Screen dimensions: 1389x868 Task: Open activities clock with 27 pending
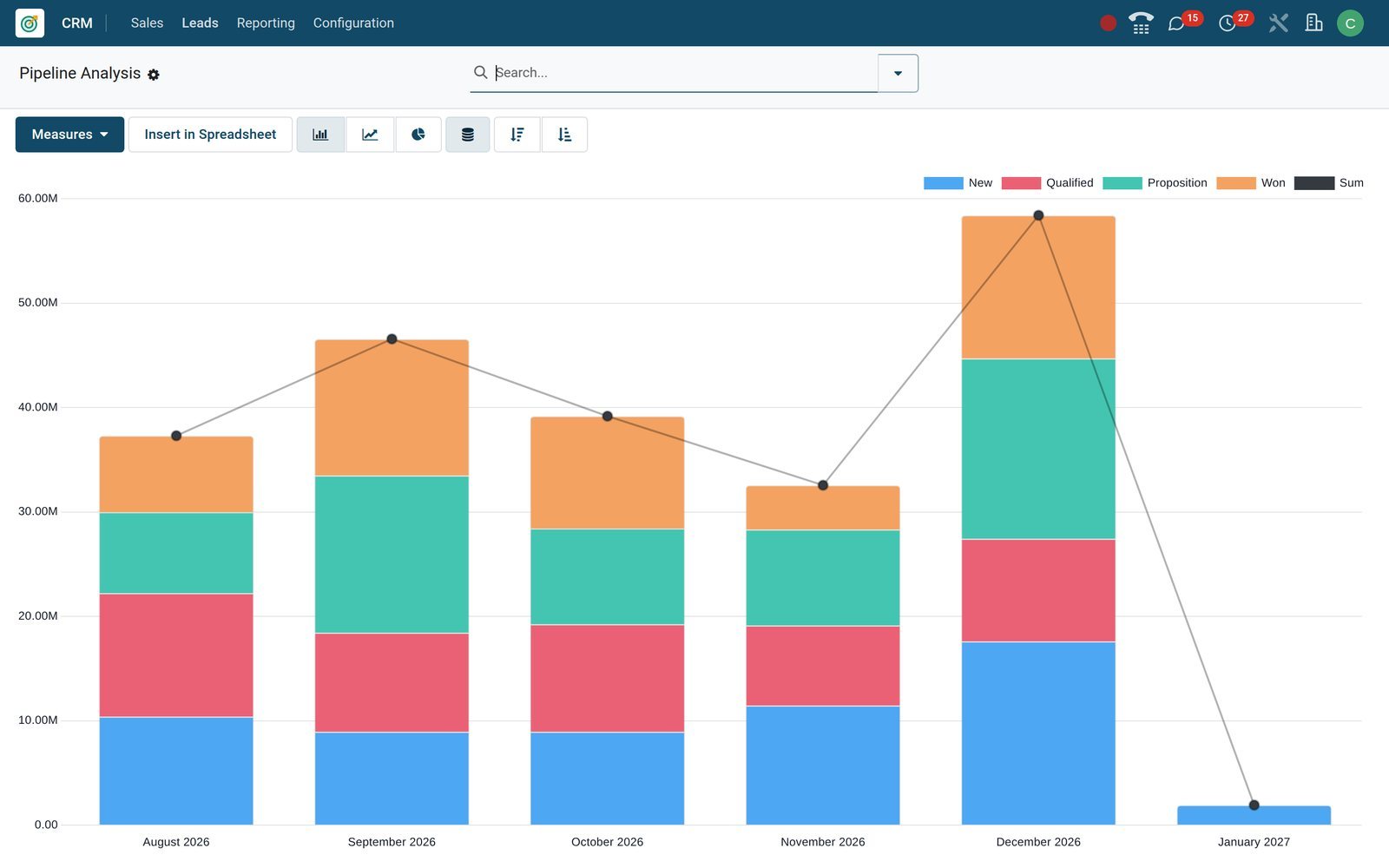pyautogui.click(x=1228, y=23)
